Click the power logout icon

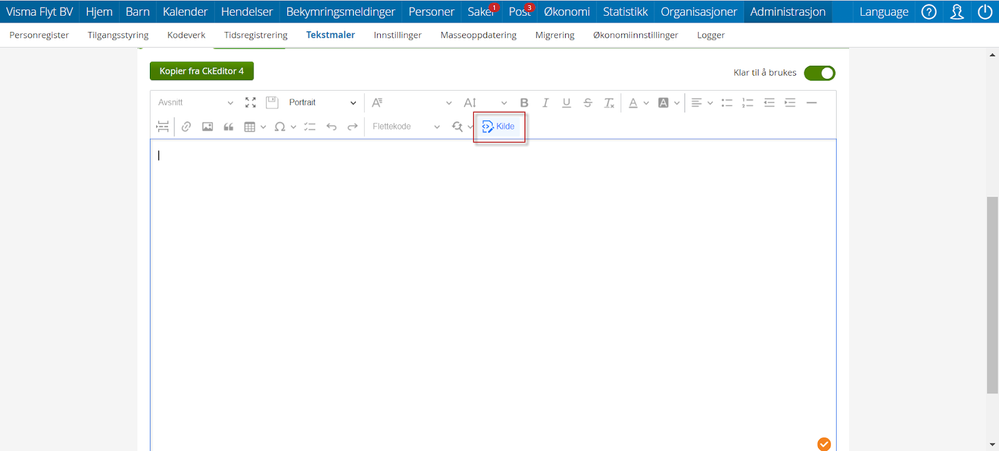(984, 11)
